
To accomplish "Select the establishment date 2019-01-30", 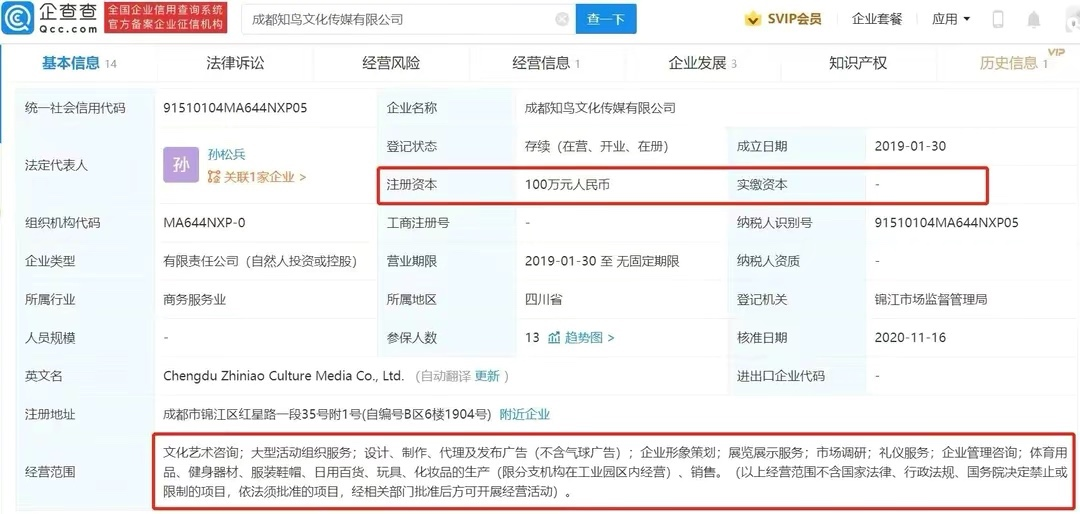I will point(910,146).
